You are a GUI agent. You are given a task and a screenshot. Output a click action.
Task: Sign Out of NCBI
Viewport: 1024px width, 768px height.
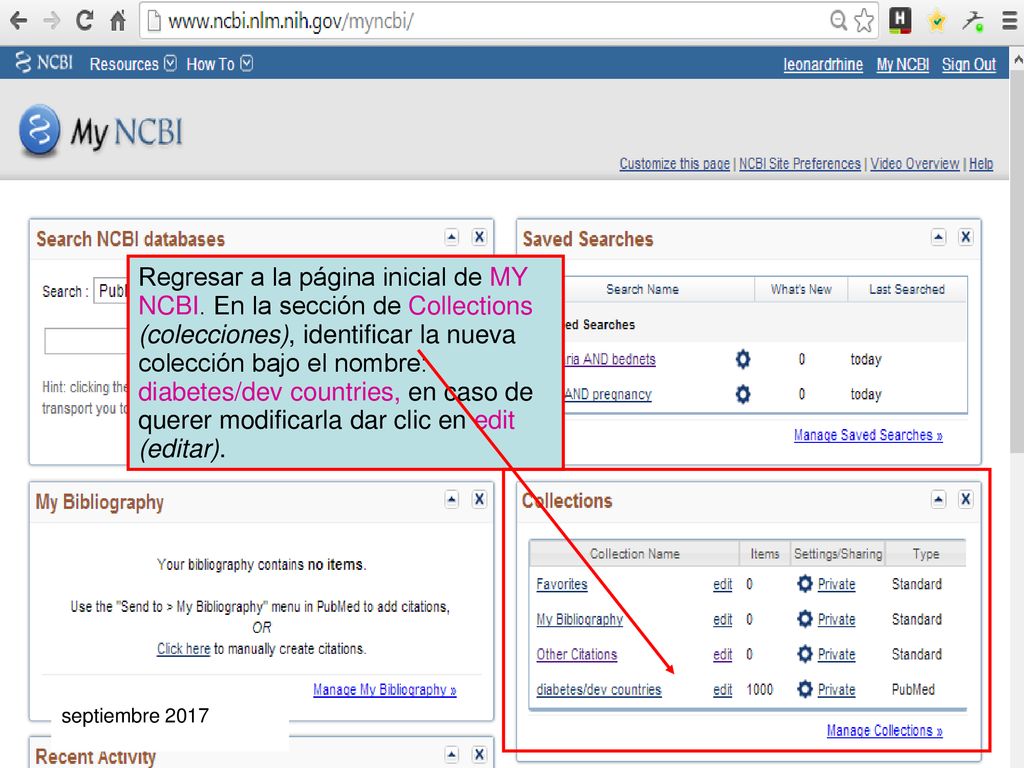tap(968, 65)
